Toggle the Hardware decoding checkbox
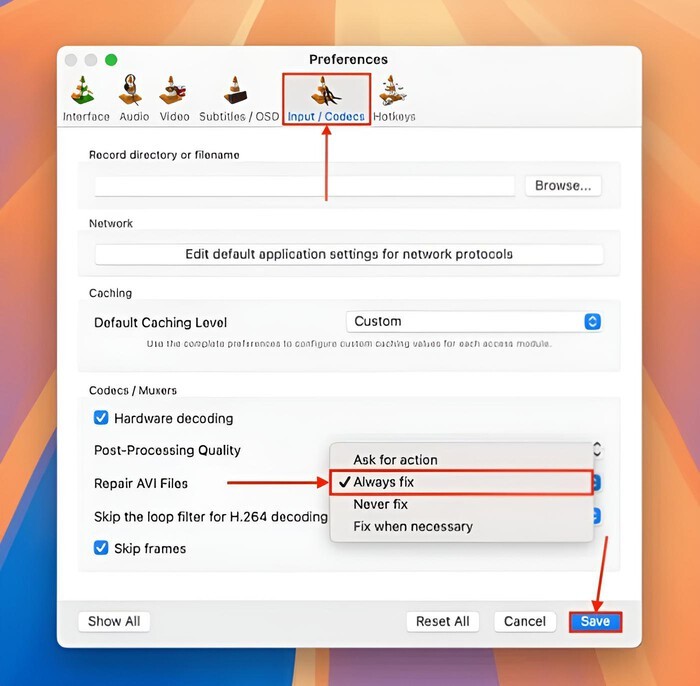 (x=101, y=418)
